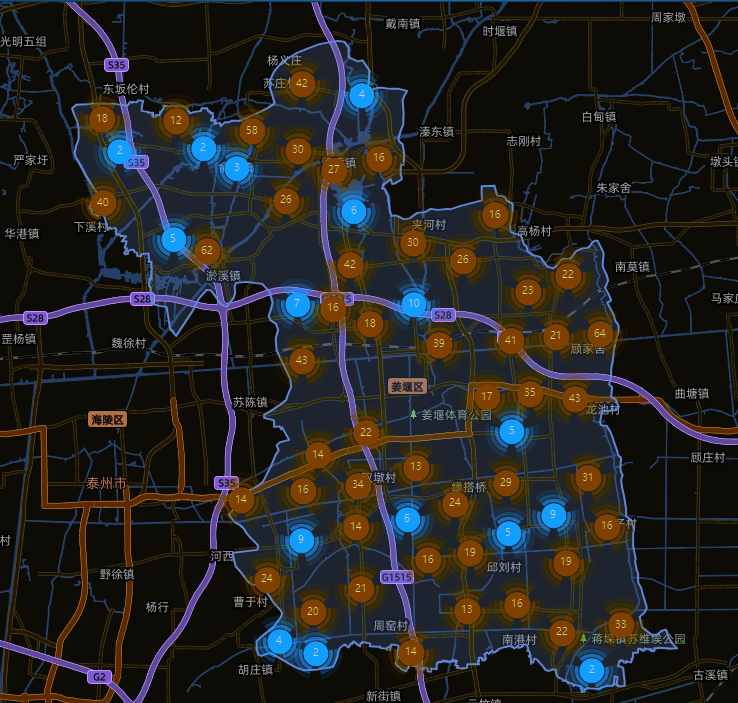
Task: Click the blue cluster marker labeled 10
Action: tap(414, 304)
